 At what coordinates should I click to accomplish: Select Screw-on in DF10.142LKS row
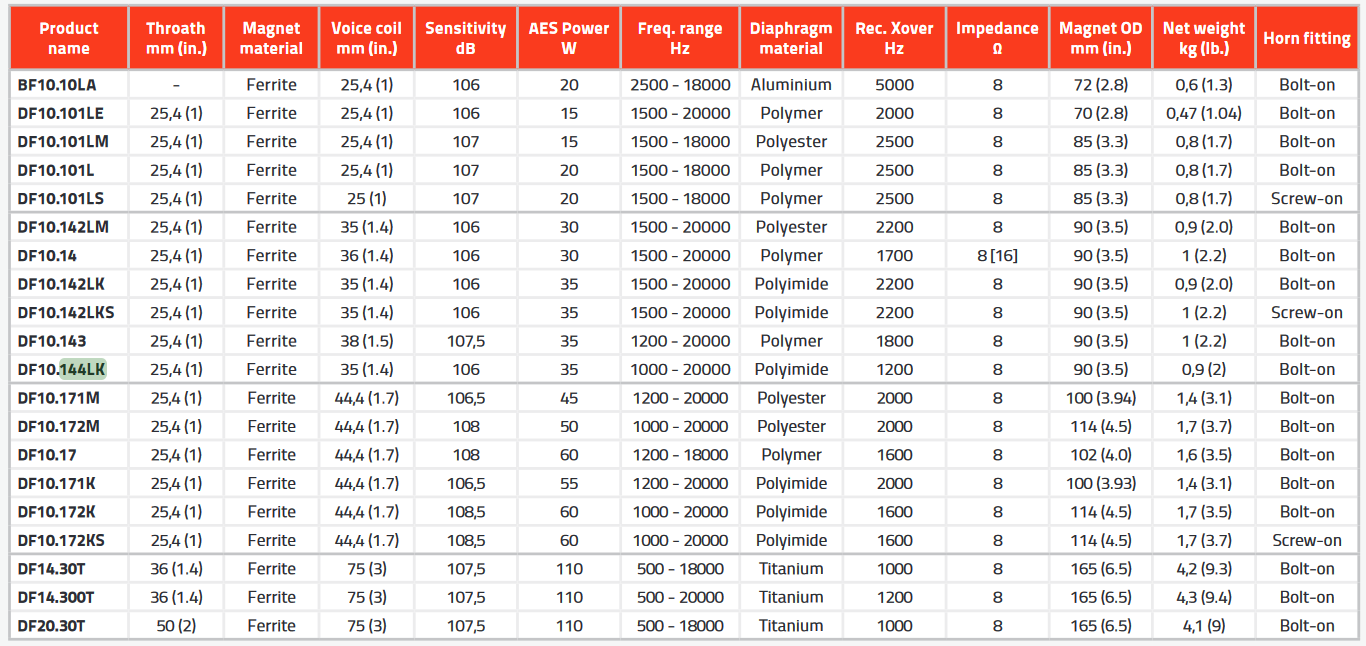[x=1306, y=312]
